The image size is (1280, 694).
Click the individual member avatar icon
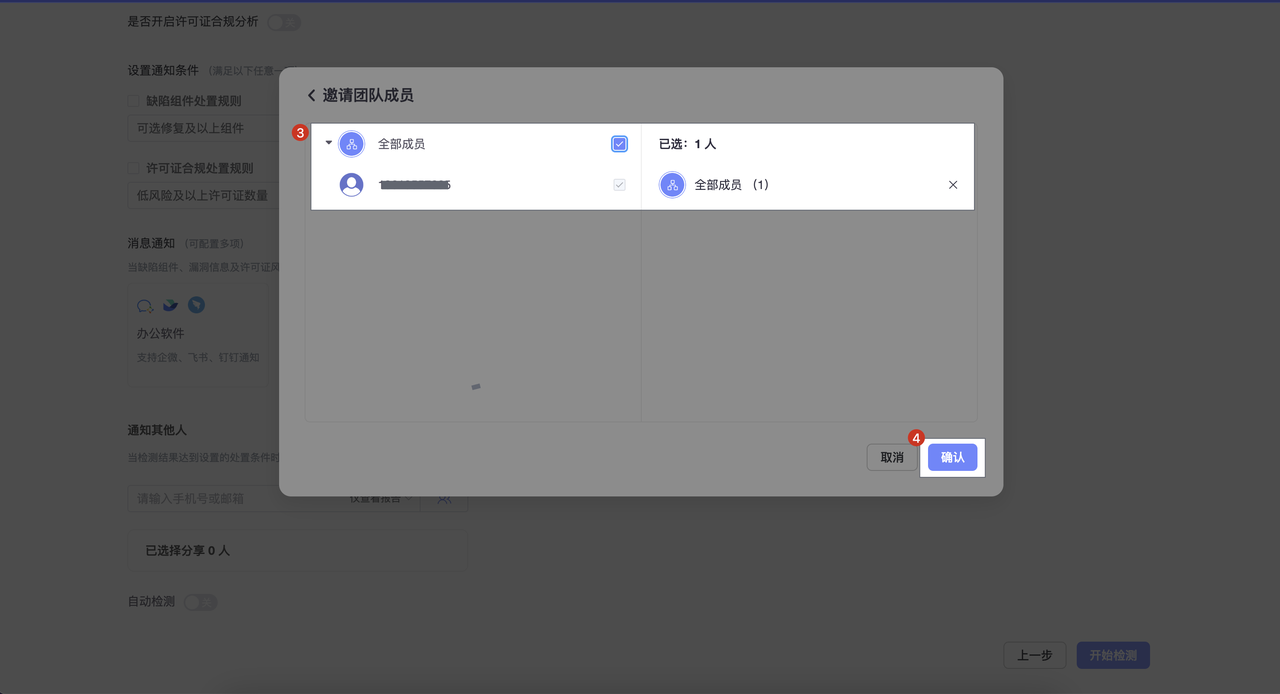click(x=351, y=185)
